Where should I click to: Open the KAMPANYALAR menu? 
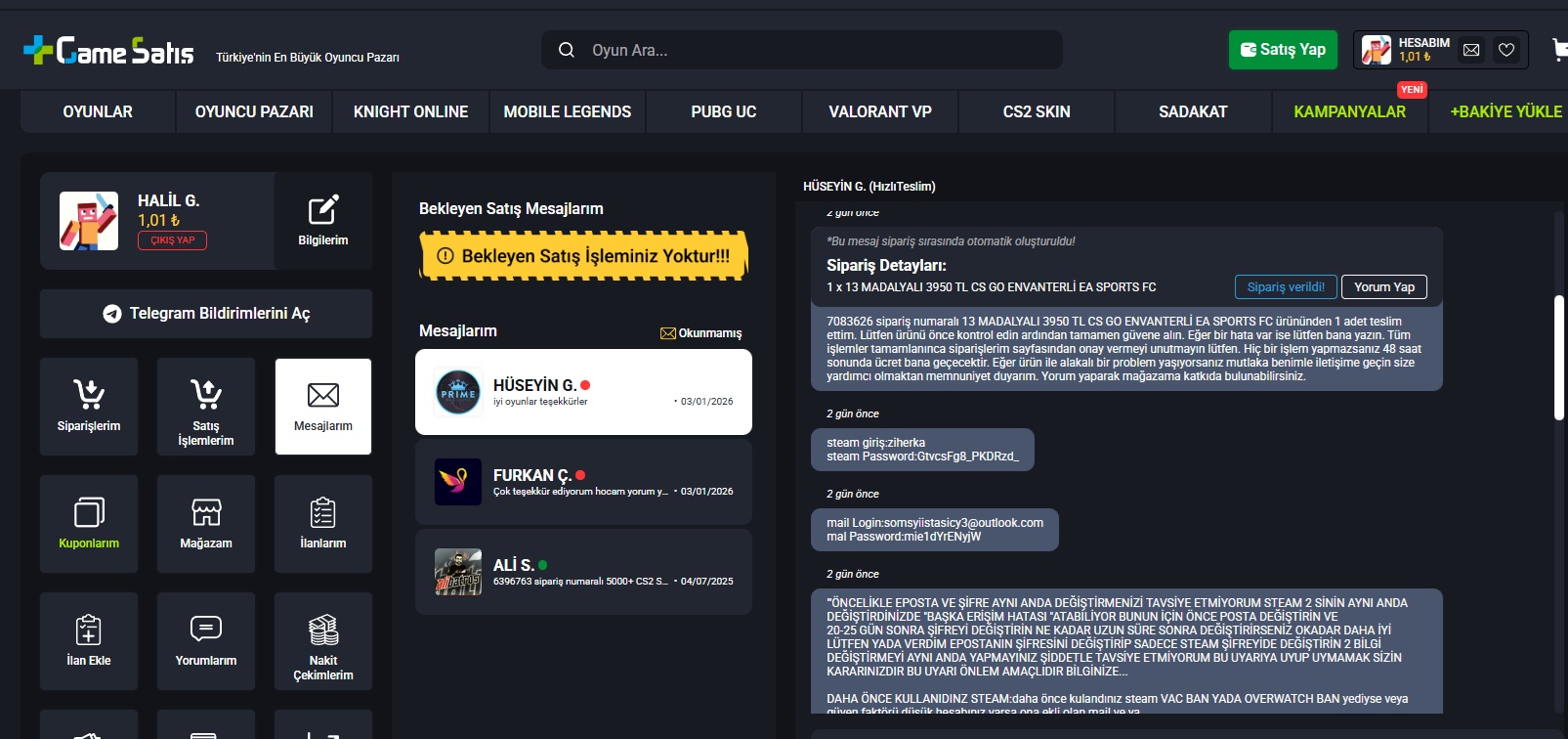[x=1349, y=112]
